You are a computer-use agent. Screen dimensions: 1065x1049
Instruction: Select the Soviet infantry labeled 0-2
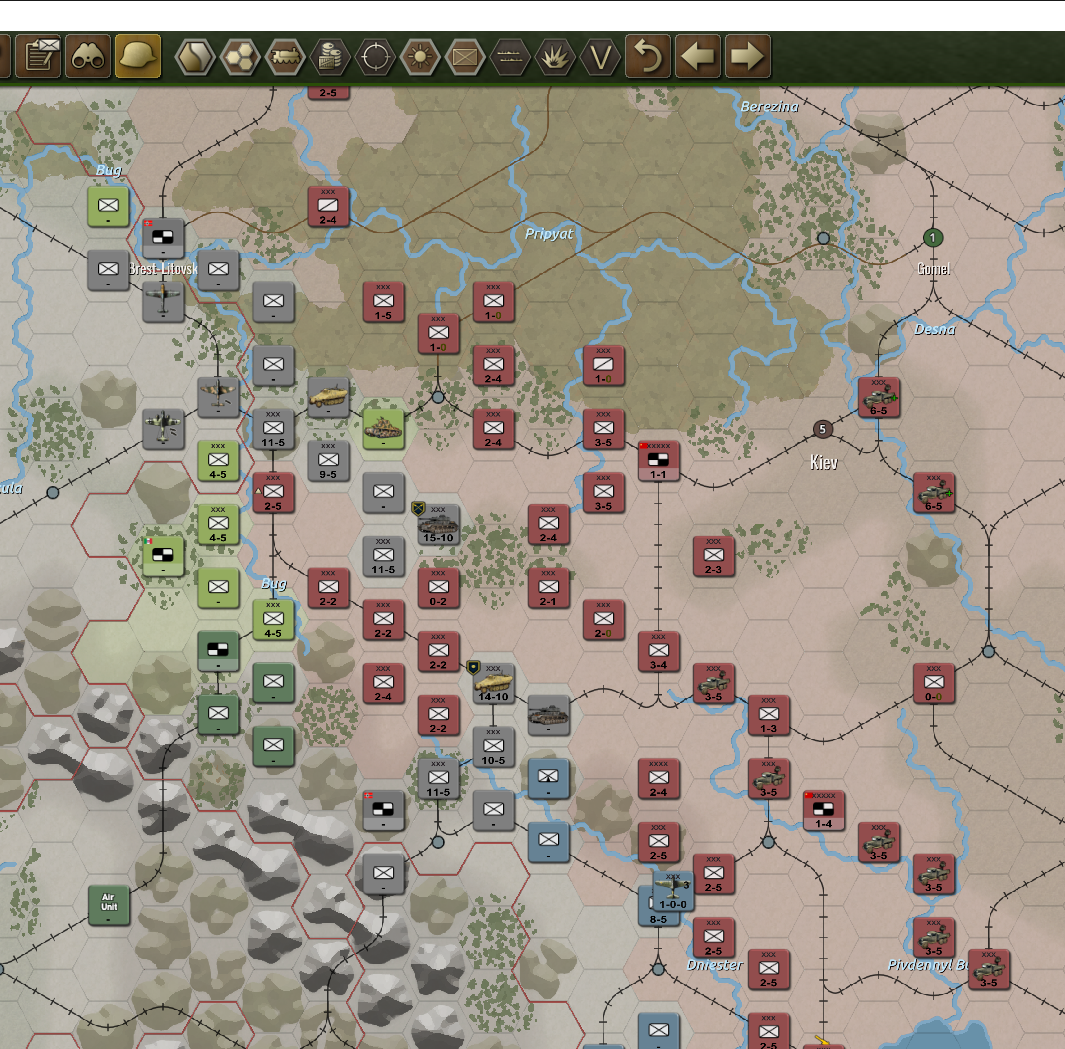(438, 587)
